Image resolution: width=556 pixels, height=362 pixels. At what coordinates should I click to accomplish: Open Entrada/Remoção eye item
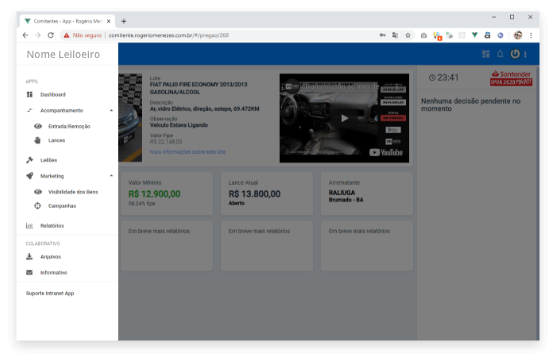pos(69,126)
